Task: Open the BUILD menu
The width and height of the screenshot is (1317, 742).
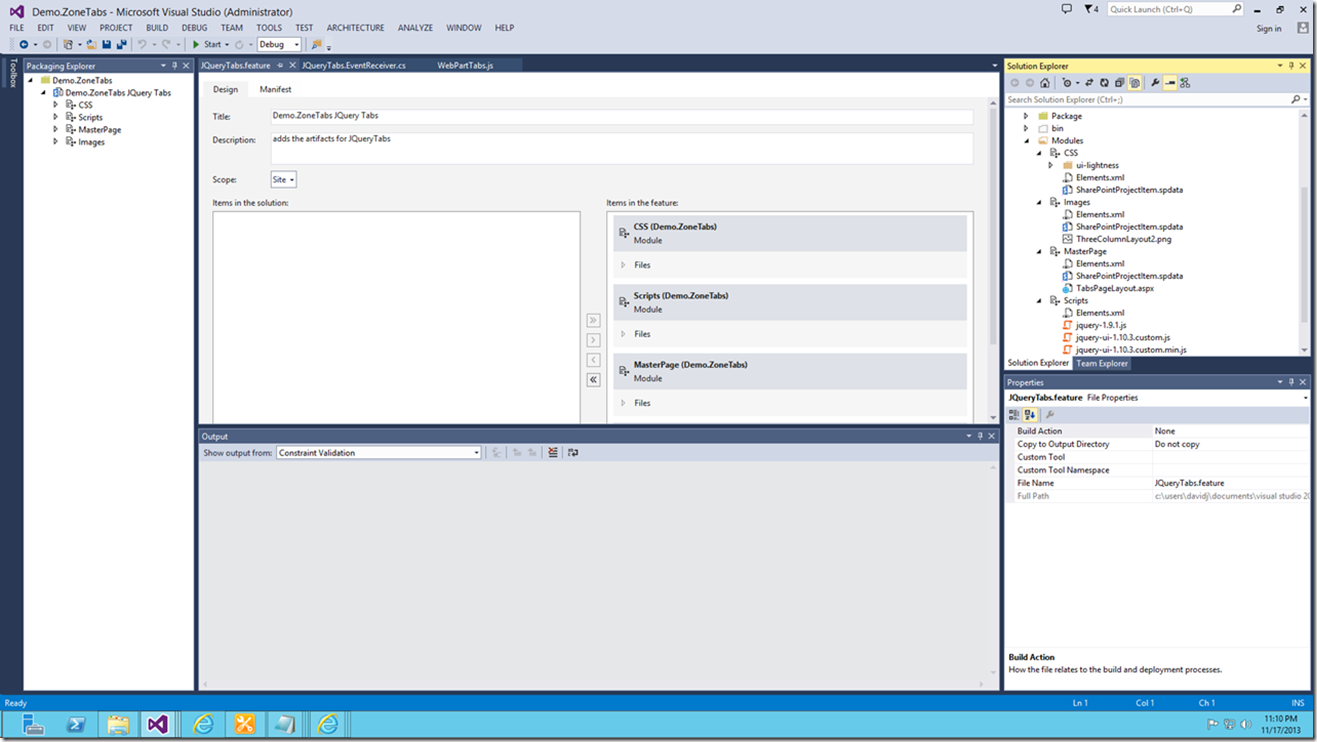Action: [157, 28]
